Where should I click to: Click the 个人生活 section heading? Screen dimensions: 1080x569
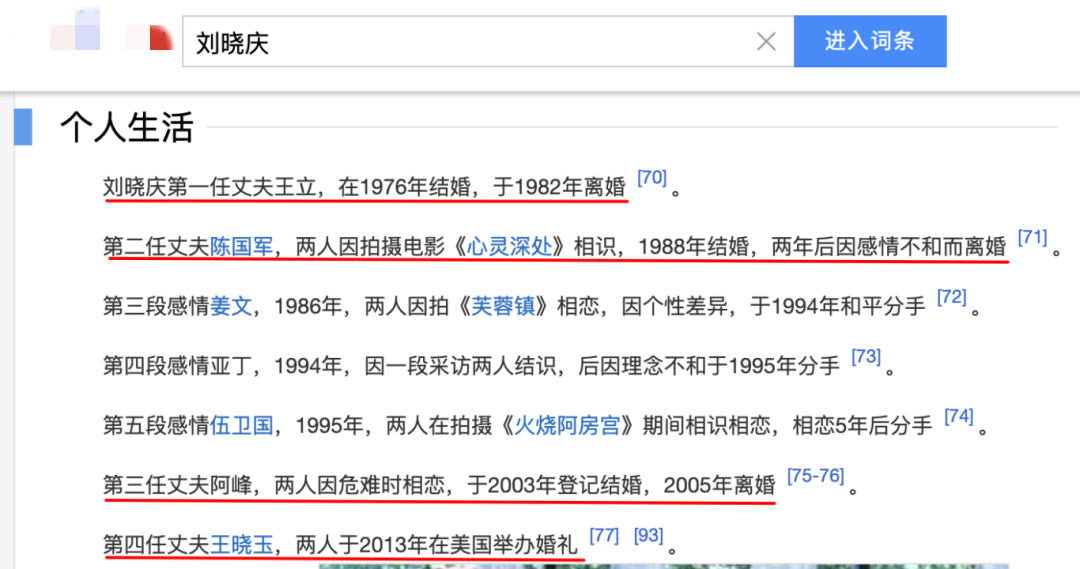(x=127, y=127)
